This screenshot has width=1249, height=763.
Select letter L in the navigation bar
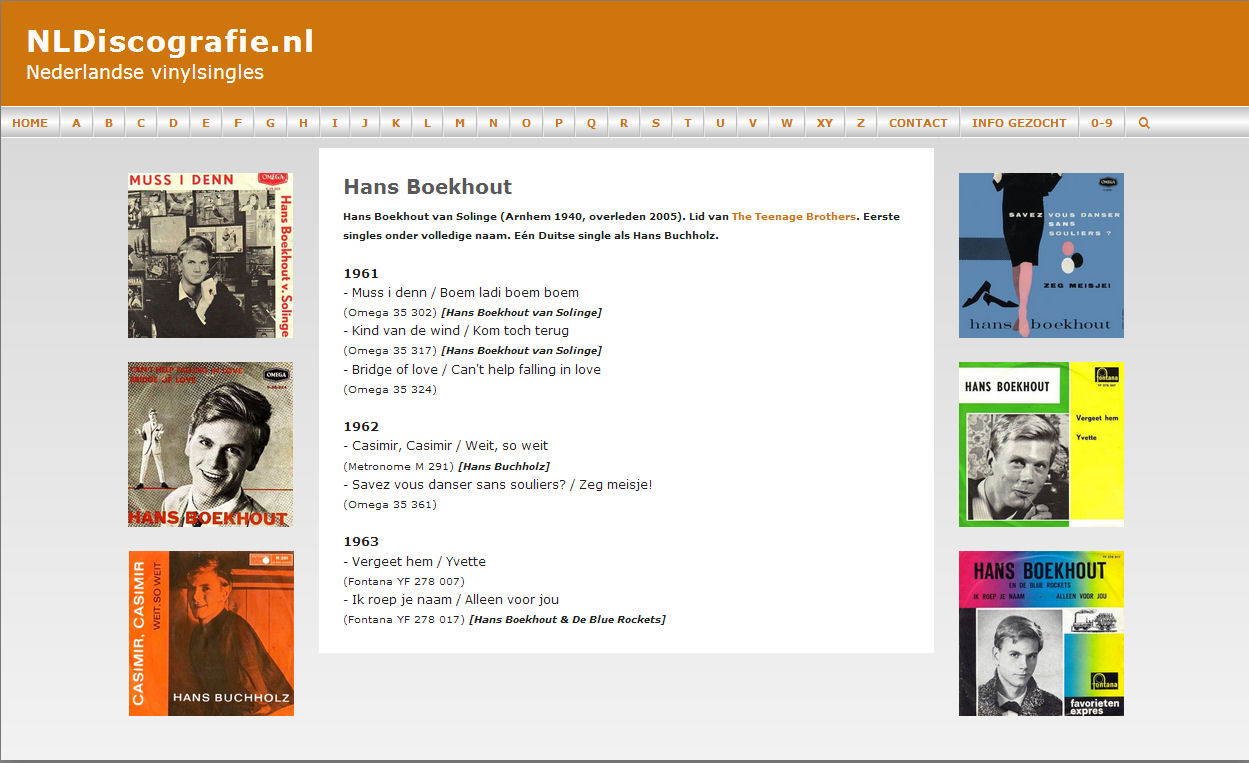[x=427, y=123]
